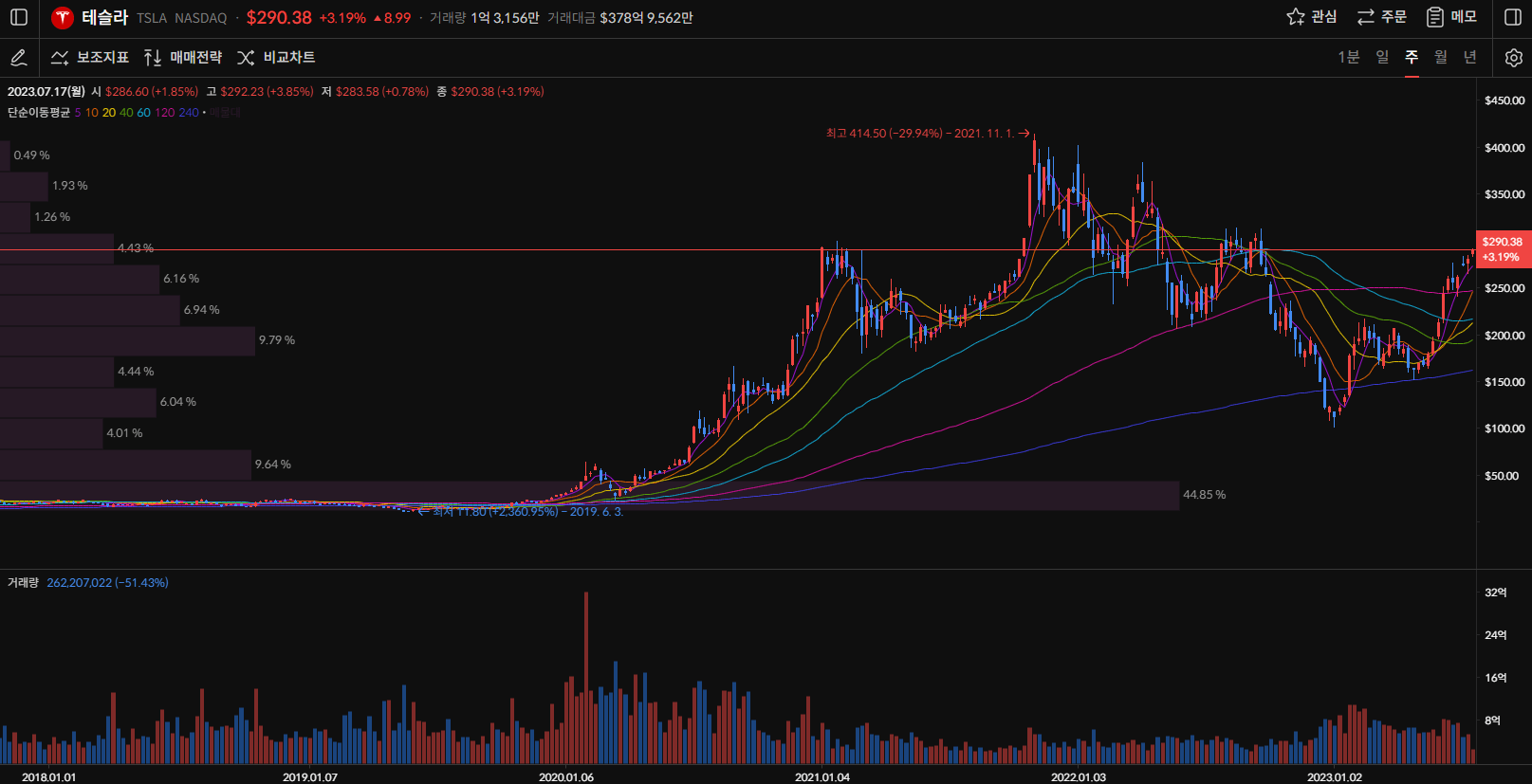Click the 60-period moving average legend
This screenshot has height=784, width=1532.
[x=143, y=113]
